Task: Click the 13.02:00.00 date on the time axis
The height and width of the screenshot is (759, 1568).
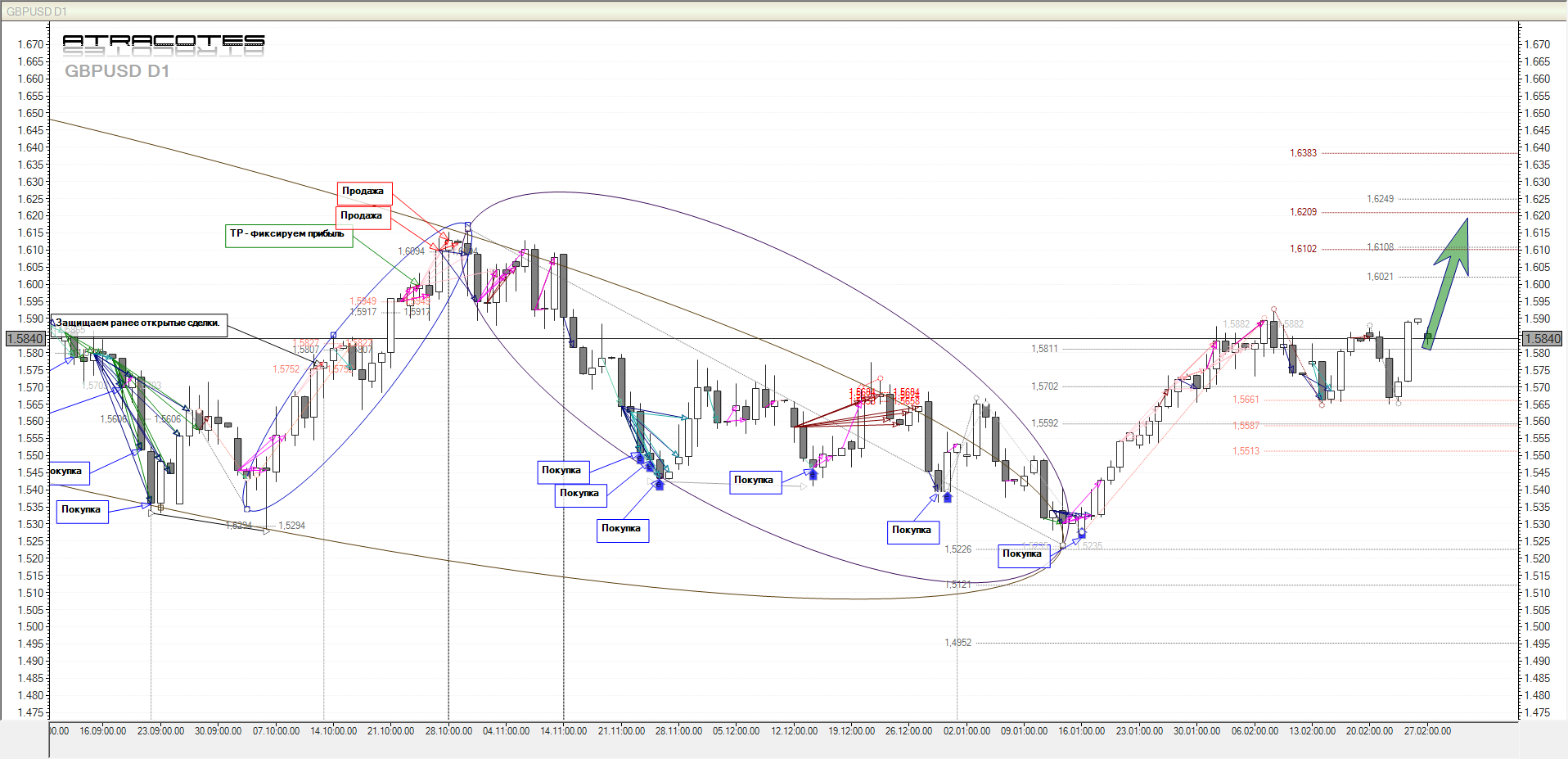Action: (x=1312, y=731)
